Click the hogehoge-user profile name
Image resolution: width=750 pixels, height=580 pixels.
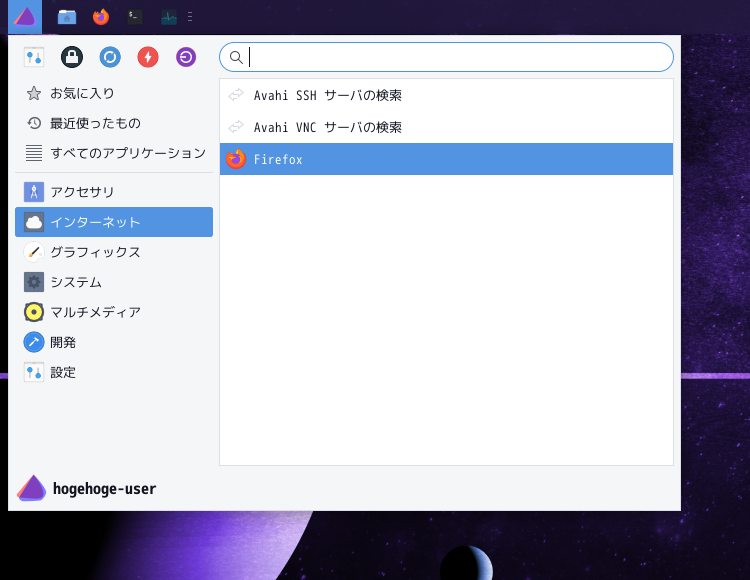tap(104, 489)
